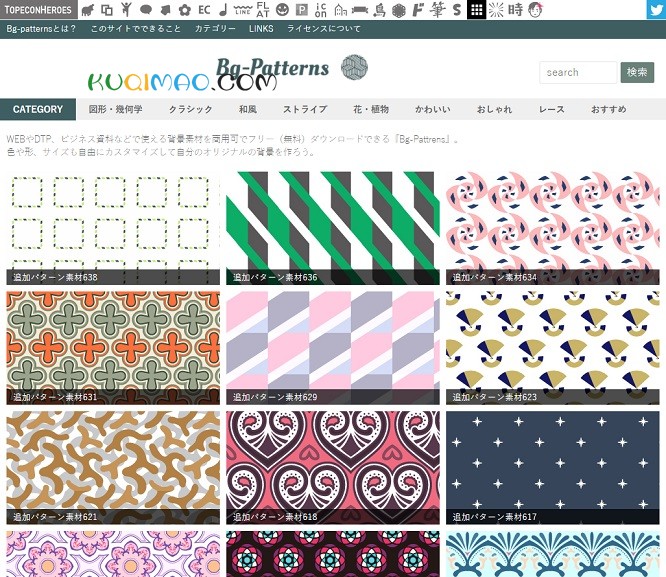Select the 和風 category
Image resolution: width=666 pixels, height=577 pixels.
coord(248,109)
